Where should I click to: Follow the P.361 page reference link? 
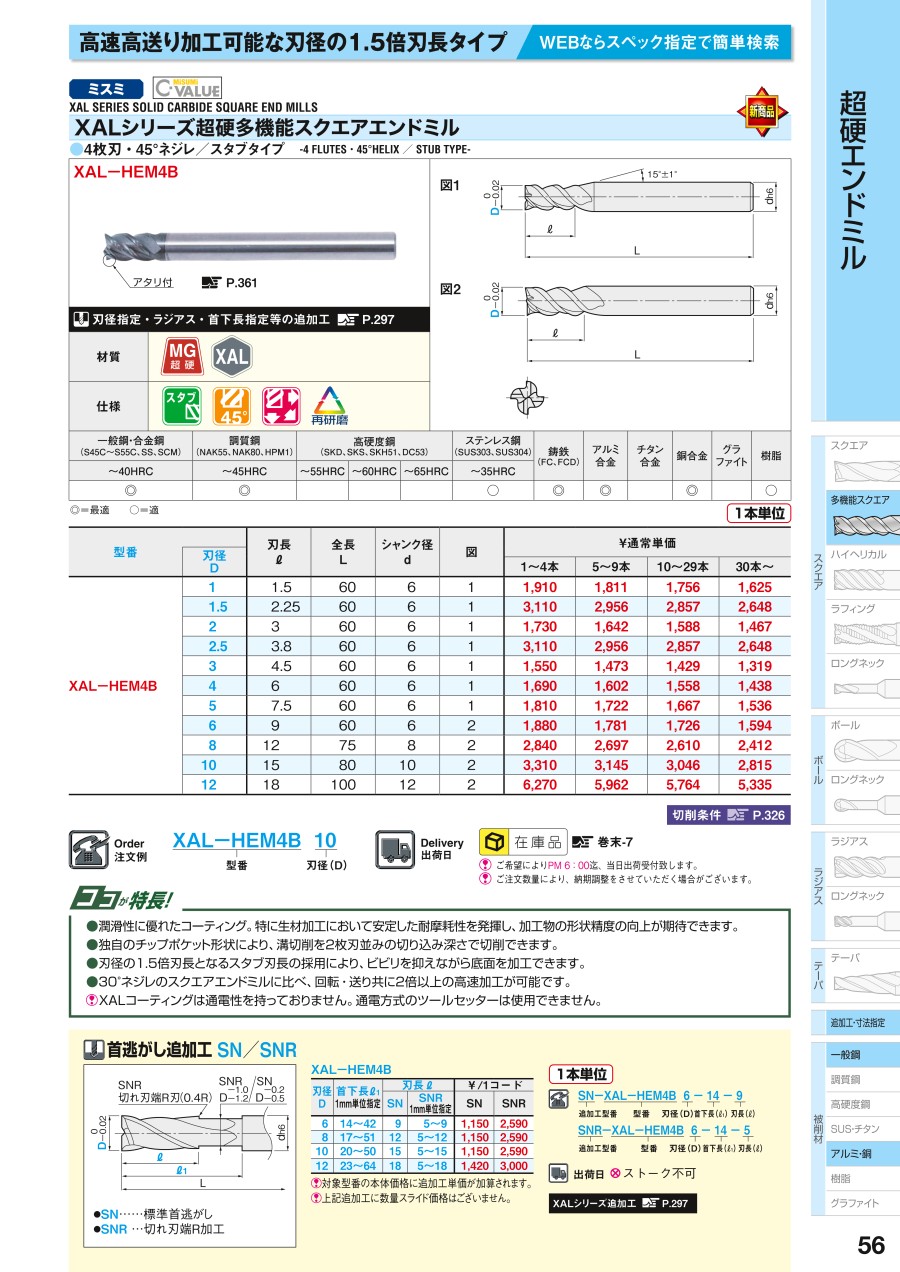click(x=227, y=283)
